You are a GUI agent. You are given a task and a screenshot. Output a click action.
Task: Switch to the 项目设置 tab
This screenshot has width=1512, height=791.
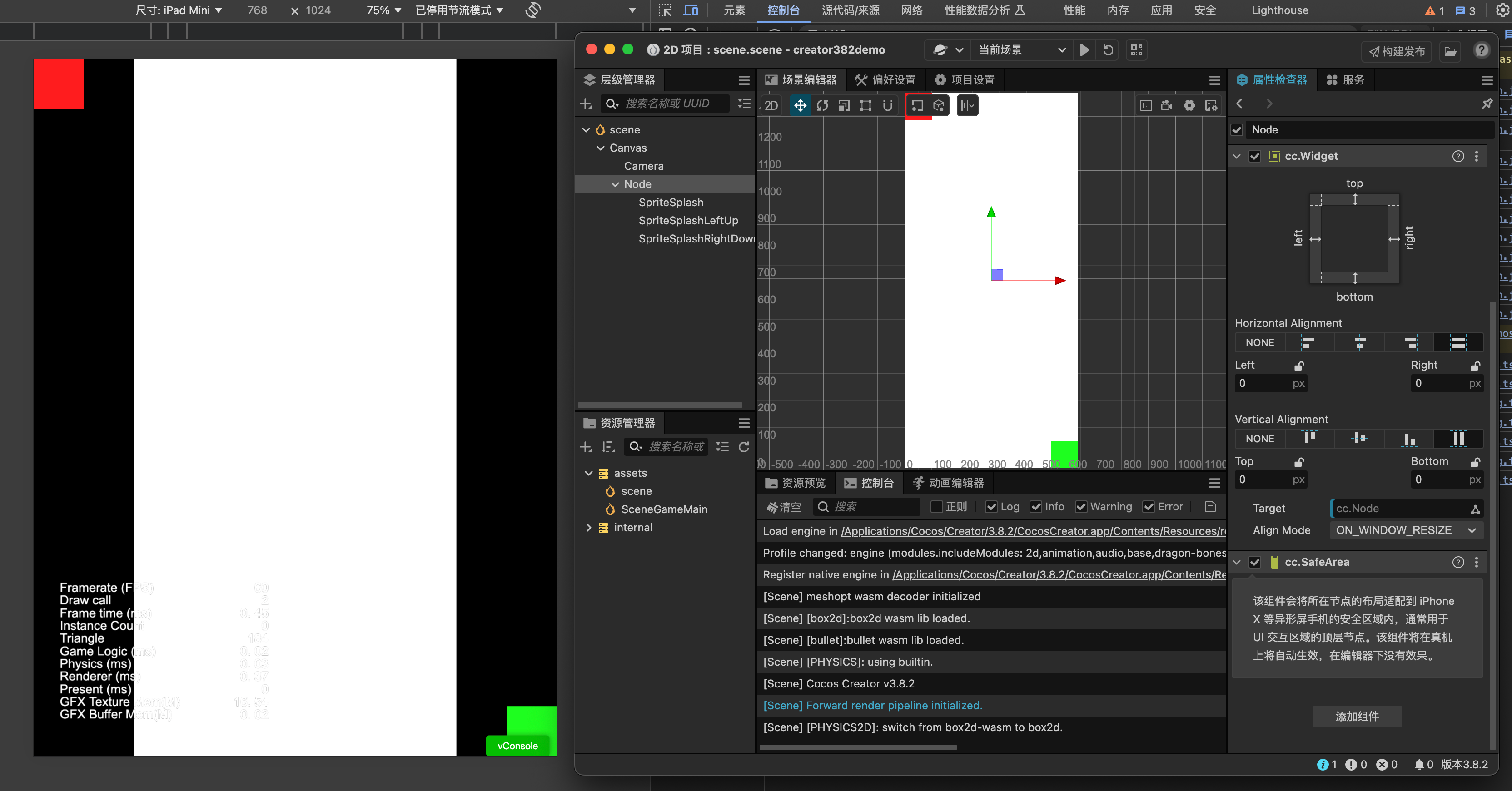[965, 80]
